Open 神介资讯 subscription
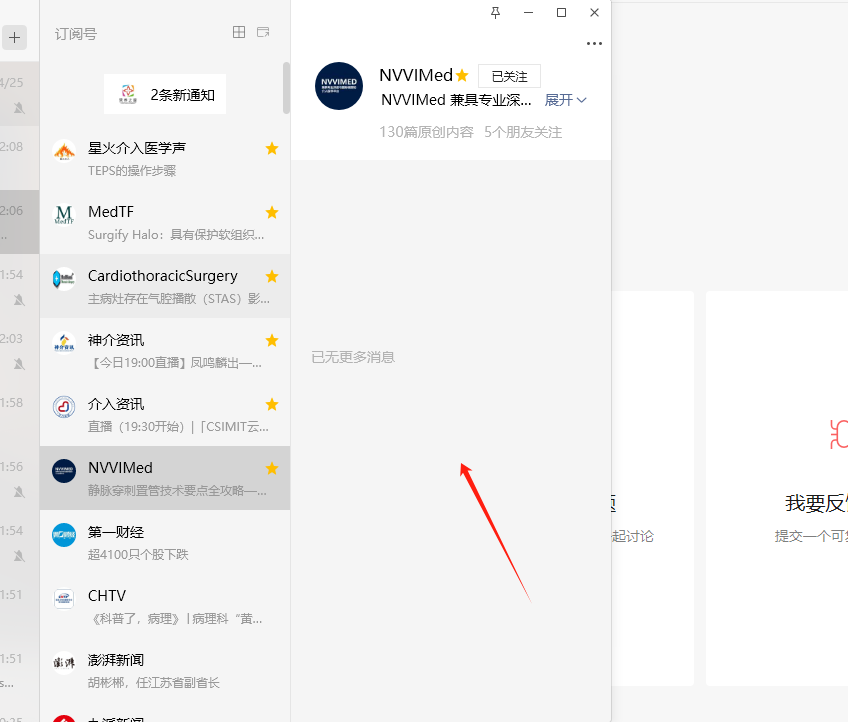The height and width of the screenshot is (722, 848). pyautogui.click(x=165, y=350)
